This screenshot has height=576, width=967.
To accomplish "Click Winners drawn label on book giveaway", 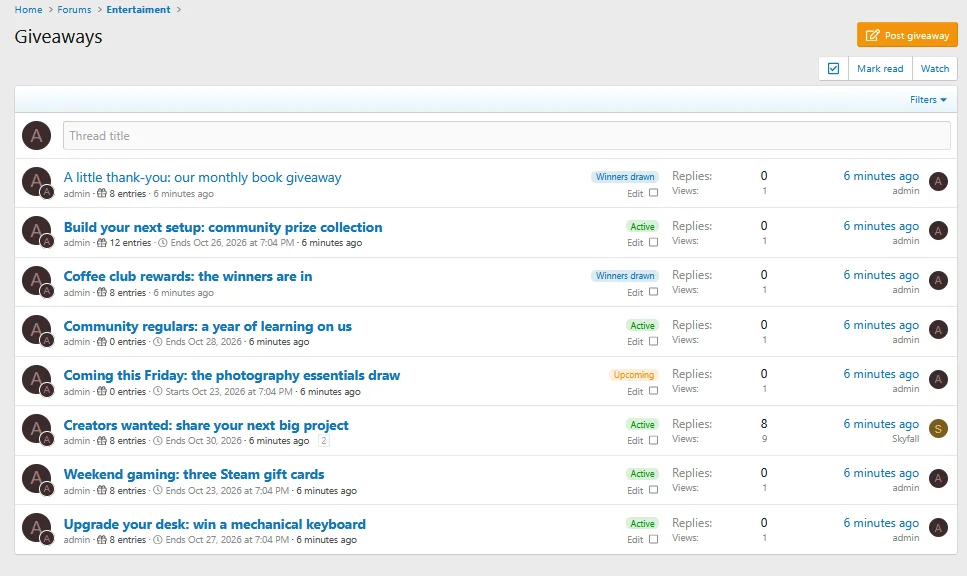I will 625,177.
